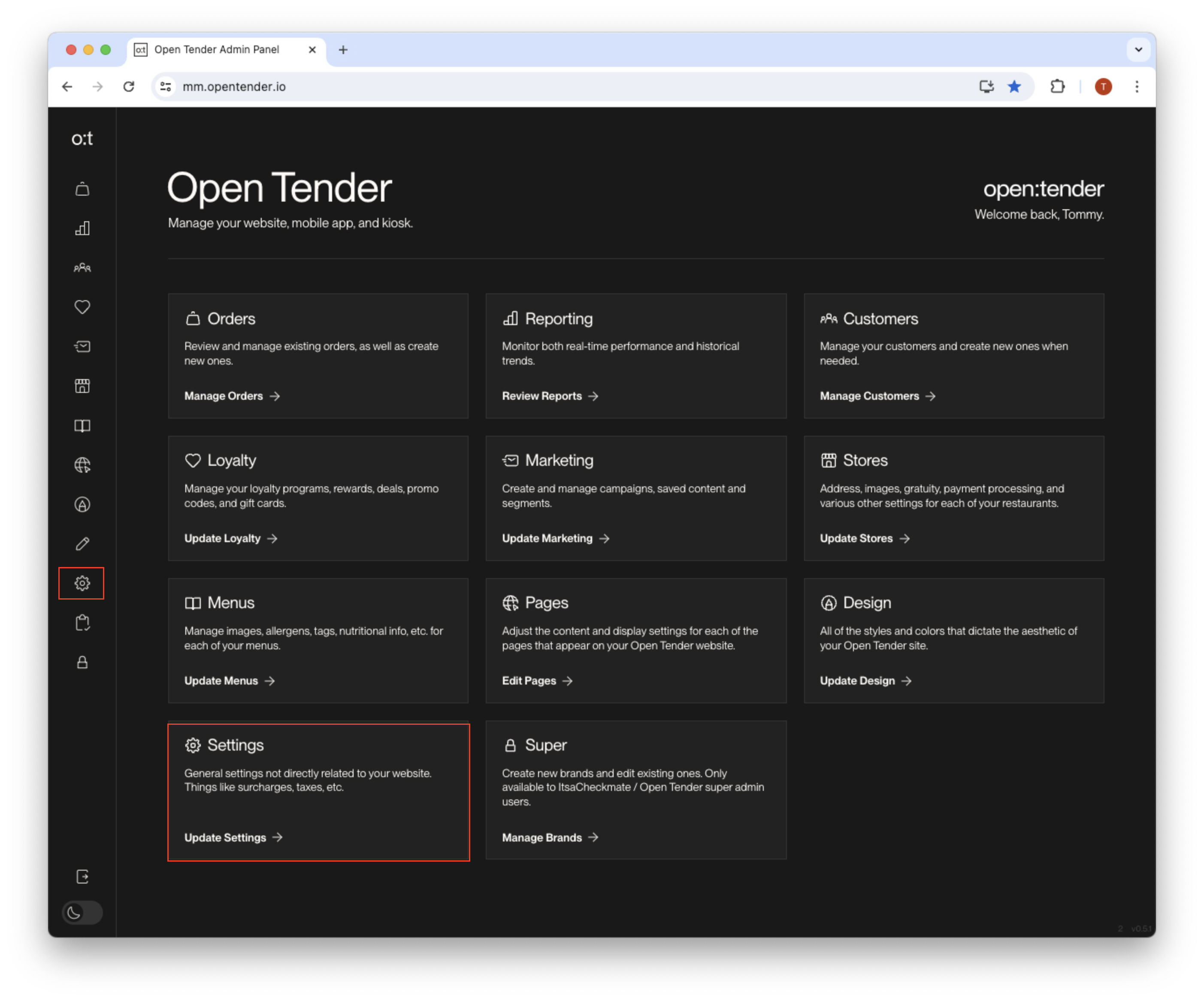Open Customers via sidebar people icon

(82, 268)
